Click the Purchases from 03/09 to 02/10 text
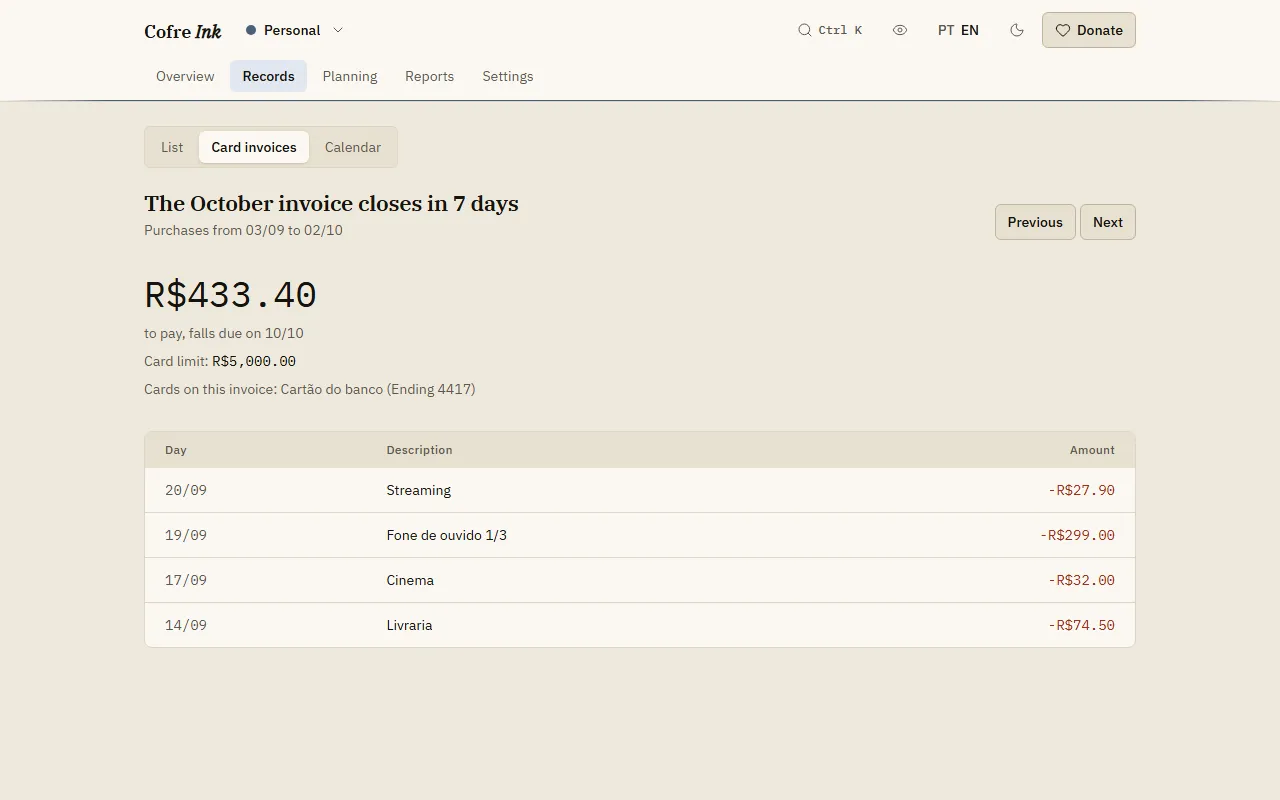The width and height of the screenshot is (1280, 800). (243, 230)
